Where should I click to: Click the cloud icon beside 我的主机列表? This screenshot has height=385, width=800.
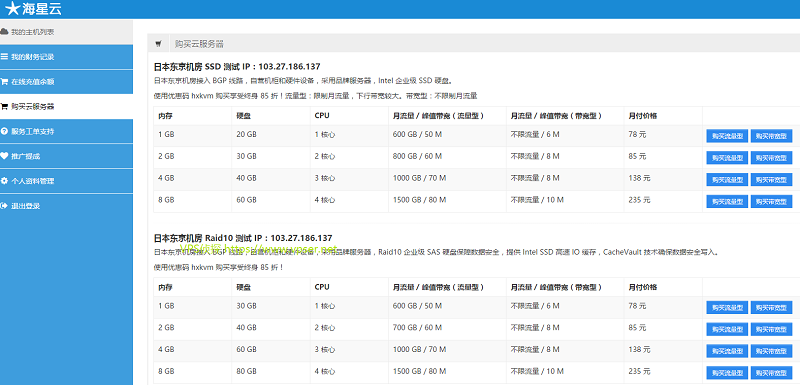point(5,32)
